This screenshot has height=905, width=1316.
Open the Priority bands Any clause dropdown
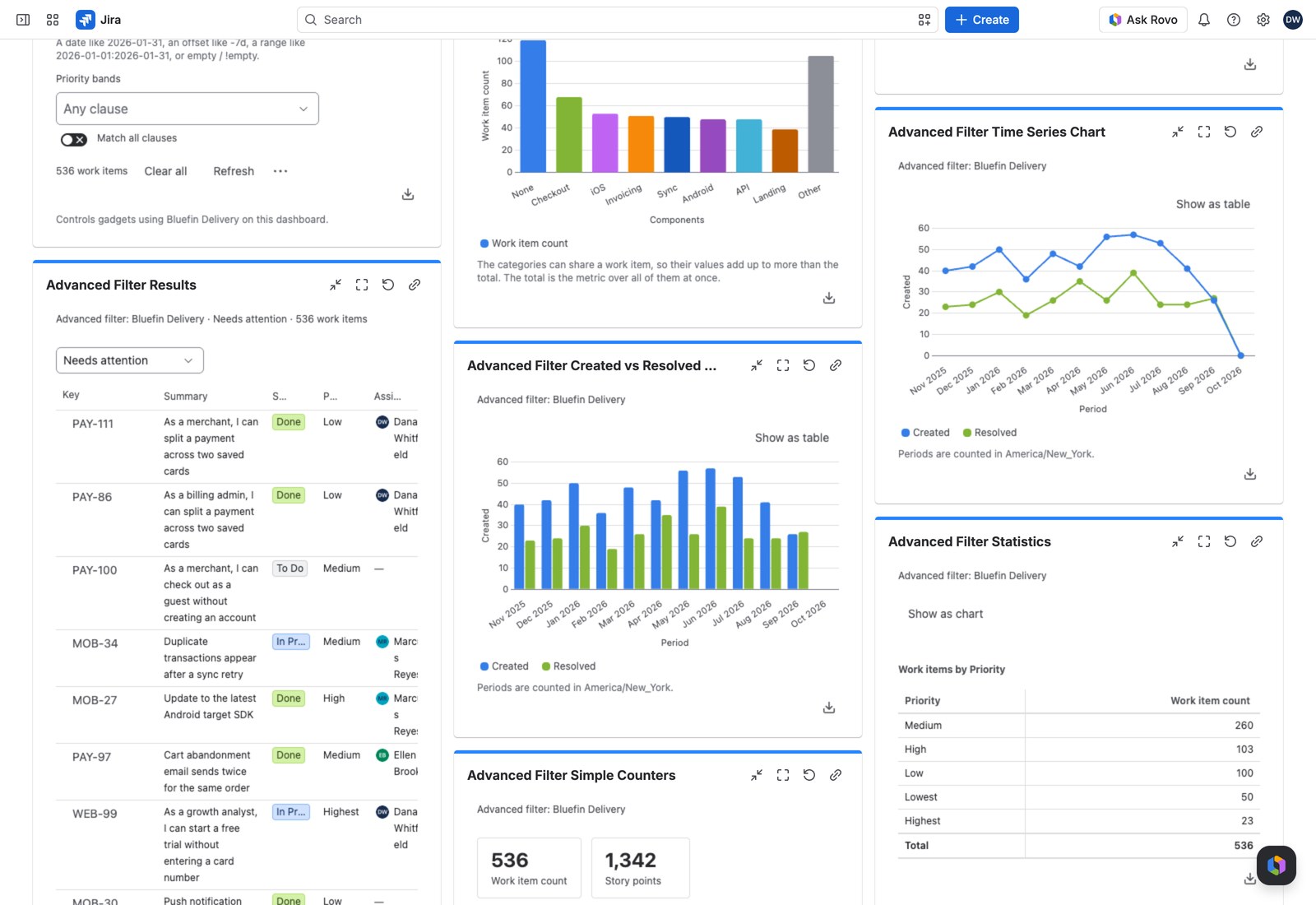(x=188, y=109)
